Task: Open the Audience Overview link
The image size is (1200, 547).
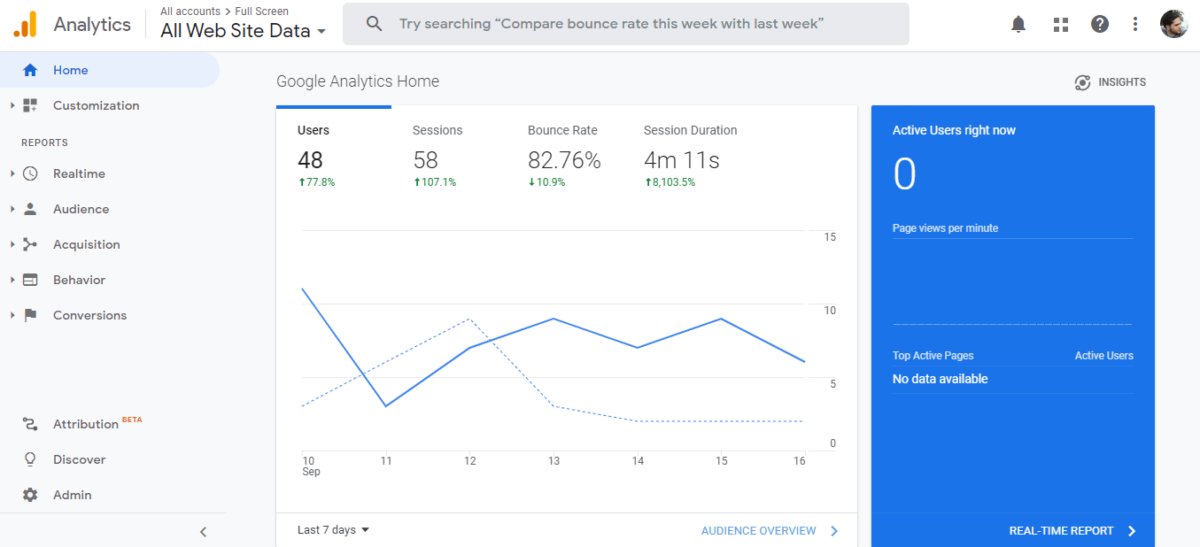Action: coord(769,531)
